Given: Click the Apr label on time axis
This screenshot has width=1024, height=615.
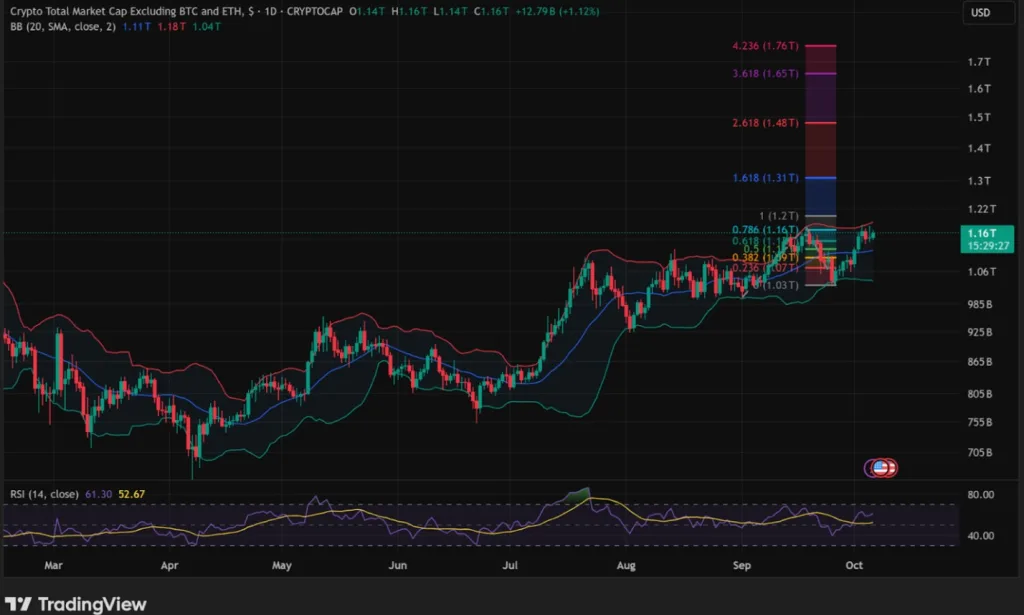Looking at the screenshot, I should [168, 565].
